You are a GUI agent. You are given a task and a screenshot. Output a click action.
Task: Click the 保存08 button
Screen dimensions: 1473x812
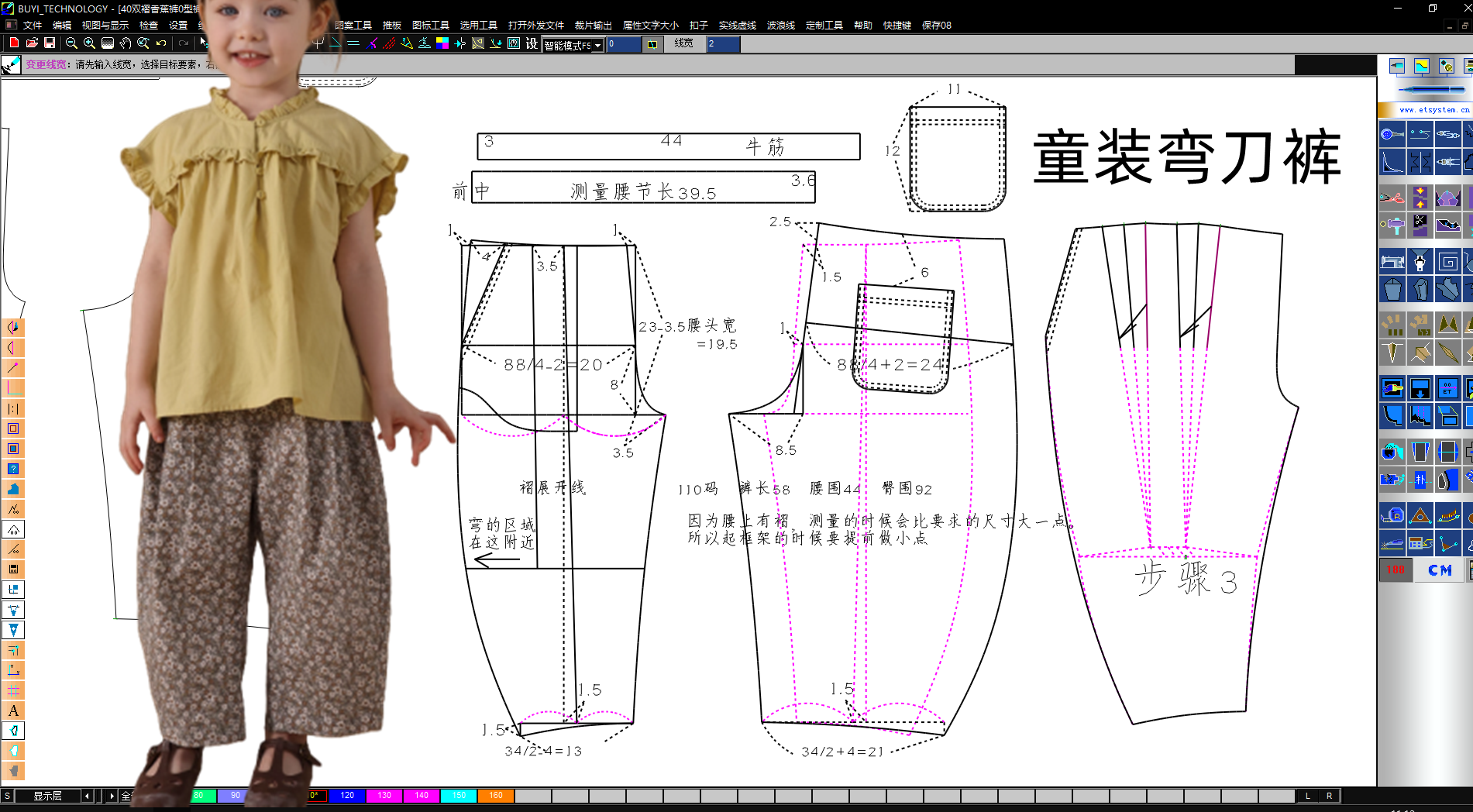pos(936,26)
